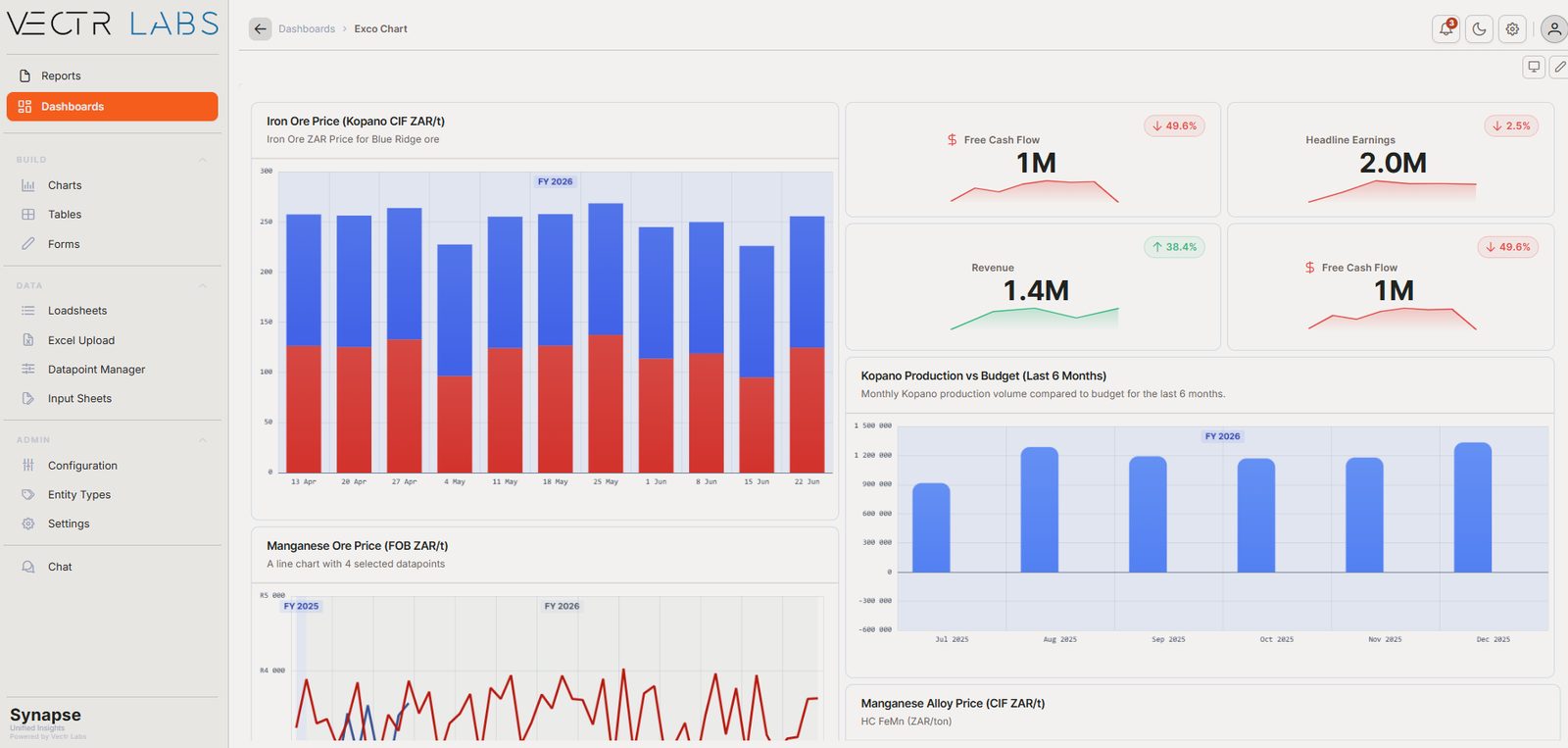Open the user profile avatar
This screenshot has width=1568, height=748.
click(1554, 29)
